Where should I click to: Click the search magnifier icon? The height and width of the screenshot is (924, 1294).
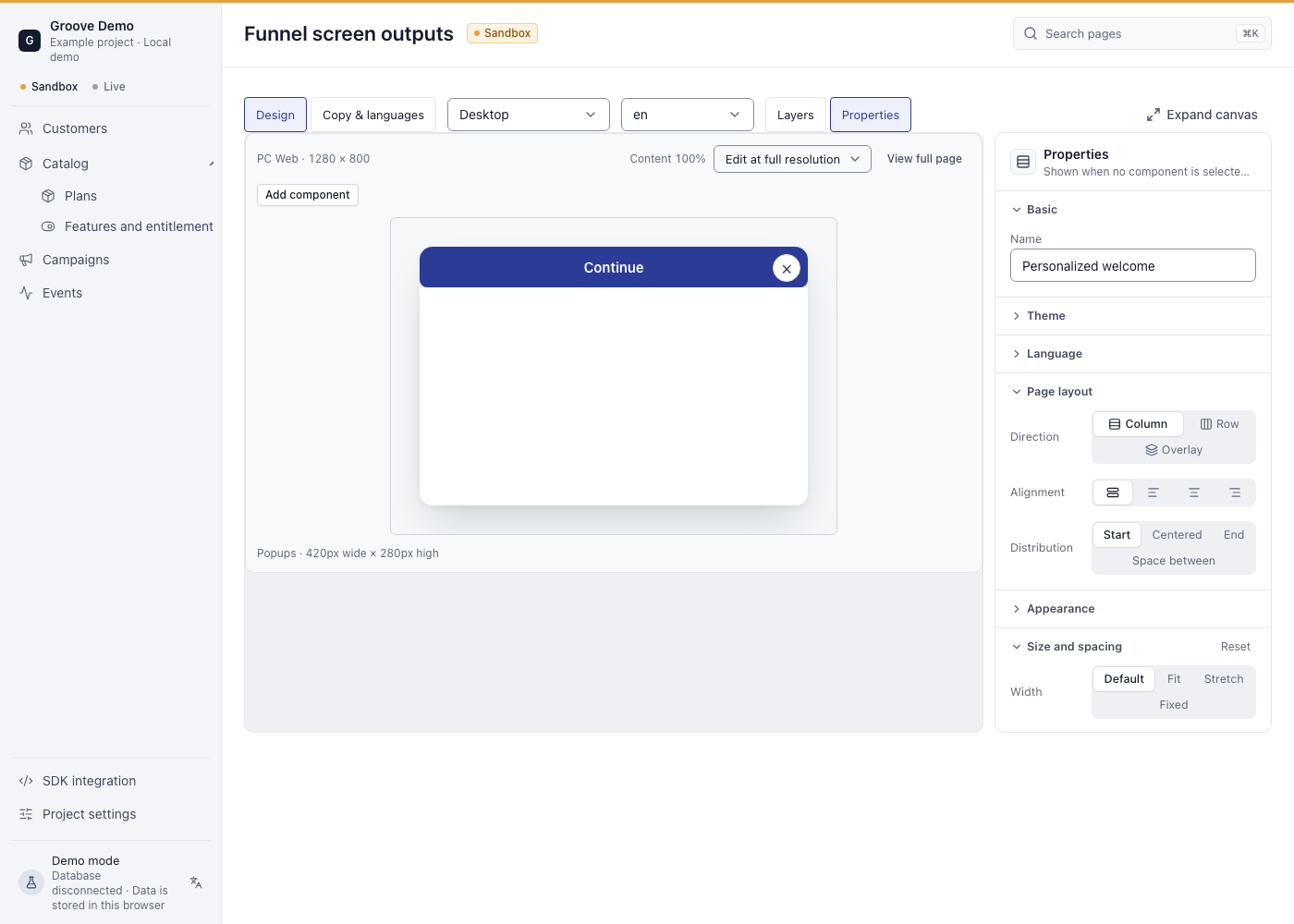(x=1031, y=33)
